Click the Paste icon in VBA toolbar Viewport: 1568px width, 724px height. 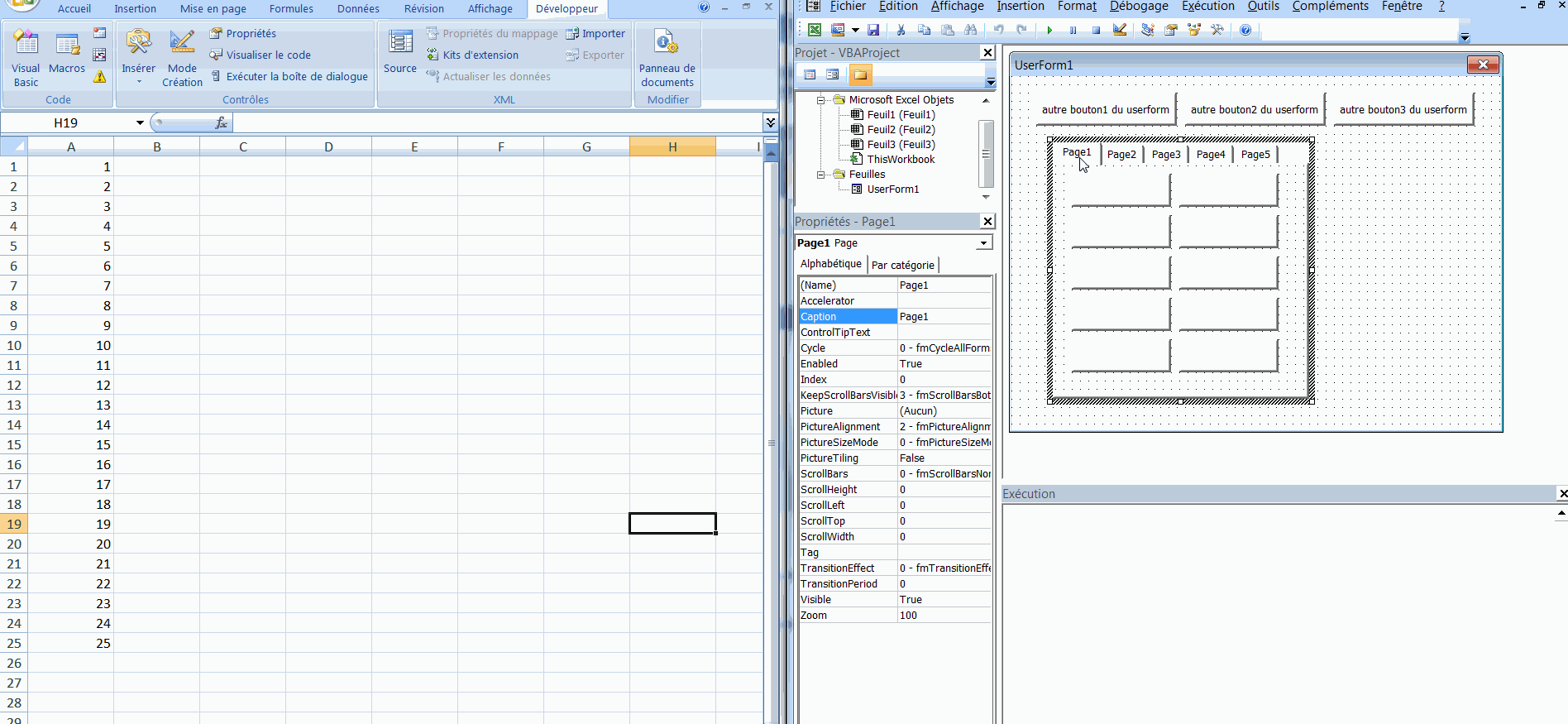(948, 30)
